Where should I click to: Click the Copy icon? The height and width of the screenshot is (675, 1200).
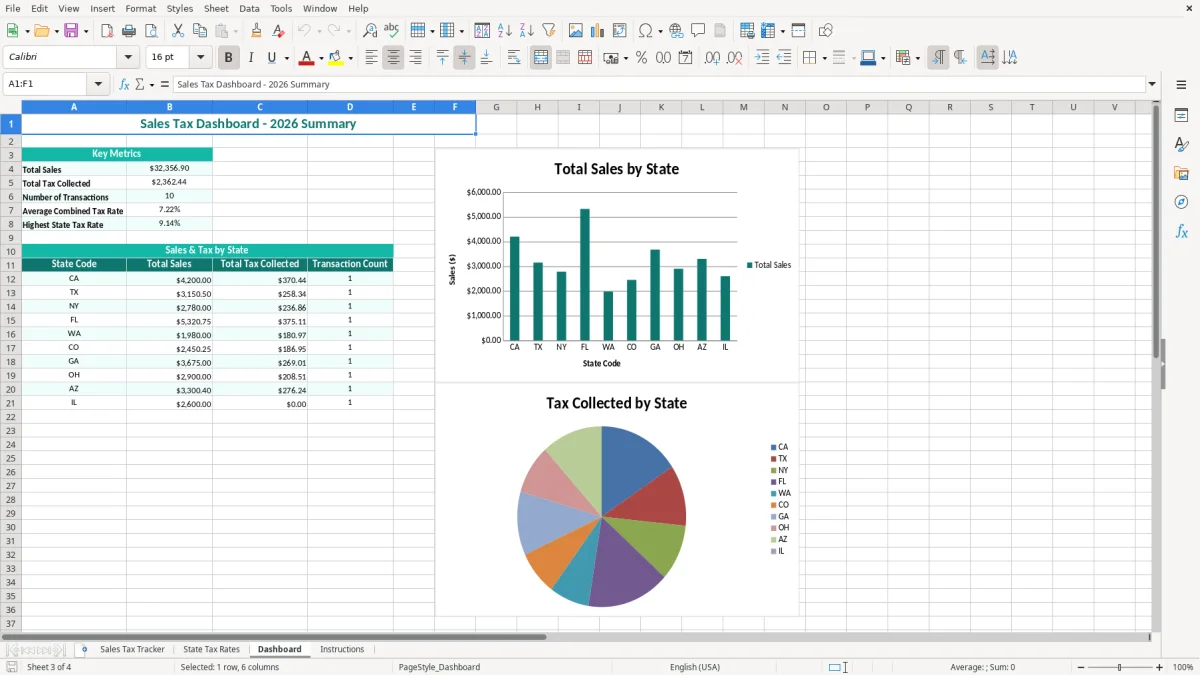point(200,31)
